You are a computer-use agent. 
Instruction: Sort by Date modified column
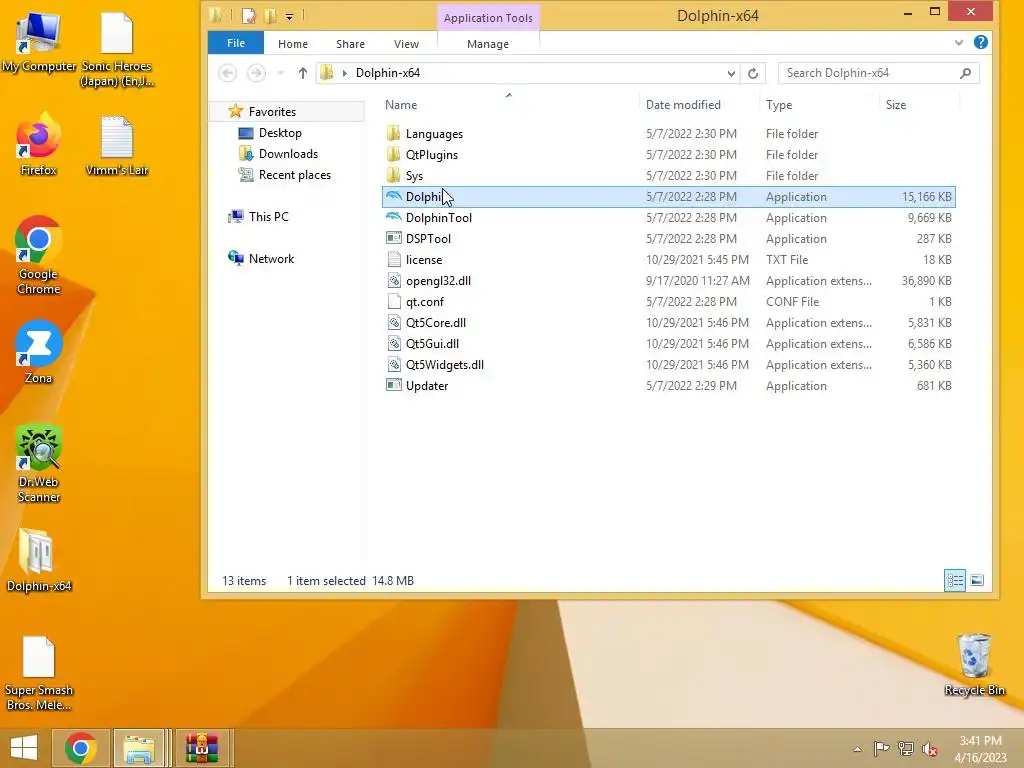(x=683, y=104)
